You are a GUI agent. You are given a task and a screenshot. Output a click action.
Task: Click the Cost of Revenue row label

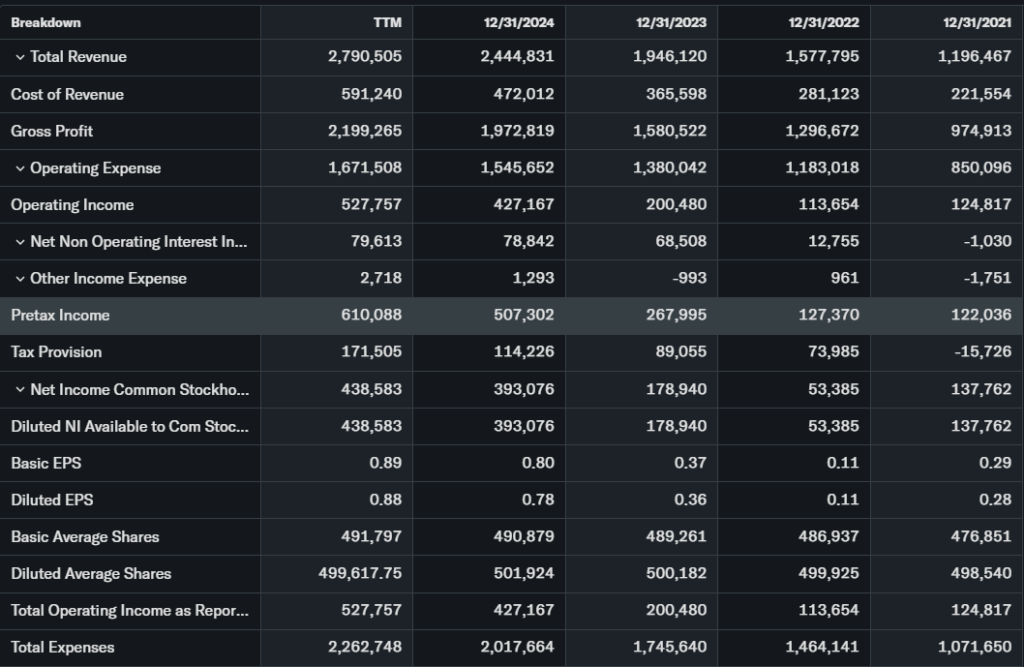click(x=67, y=94)
